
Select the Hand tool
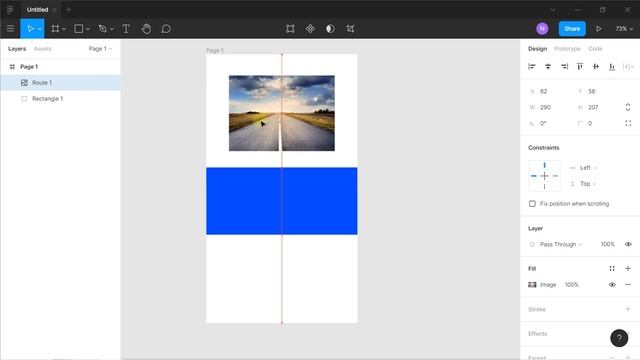[146, 29]
